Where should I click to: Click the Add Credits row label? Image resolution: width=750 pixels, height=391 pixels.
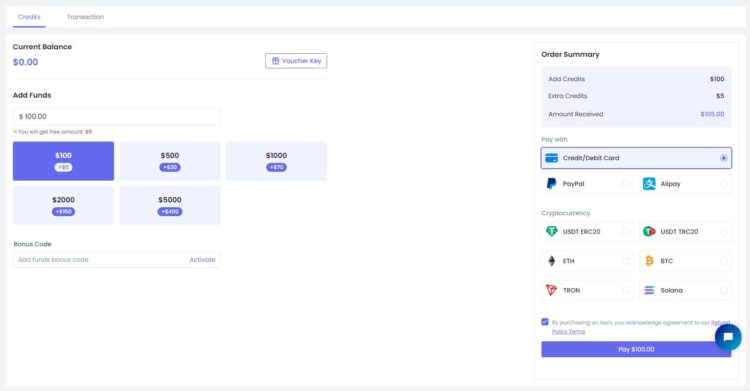(566, 79)
